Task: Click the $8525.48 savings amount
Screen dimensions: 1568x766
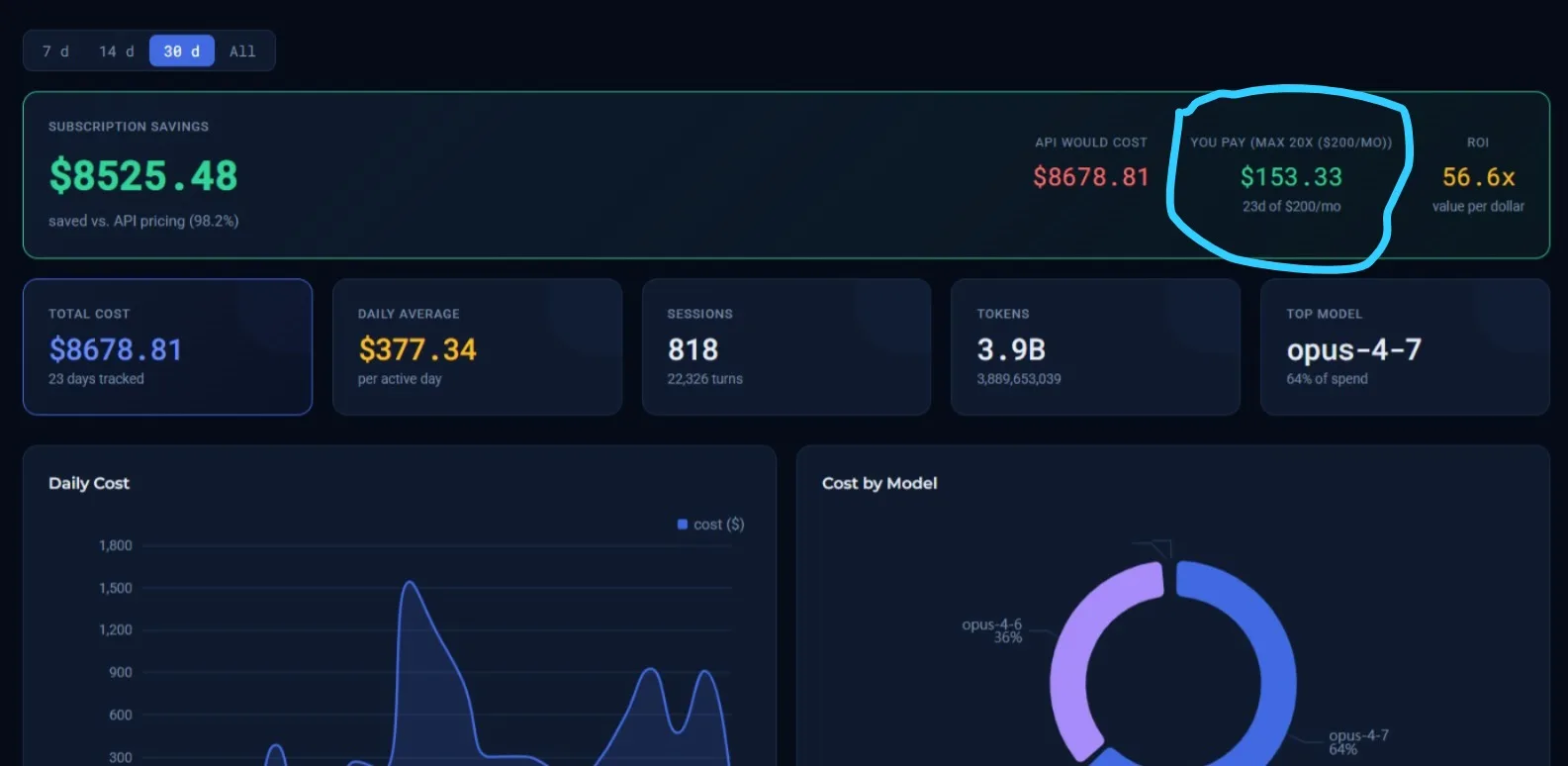Action: [x=143, y=176]
